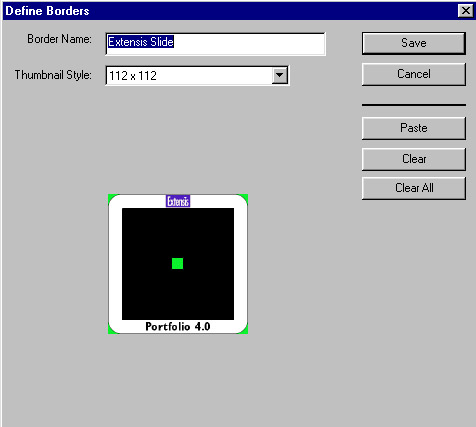Click the Border Name label
The image size is (476, 427).
coord(59,39)
